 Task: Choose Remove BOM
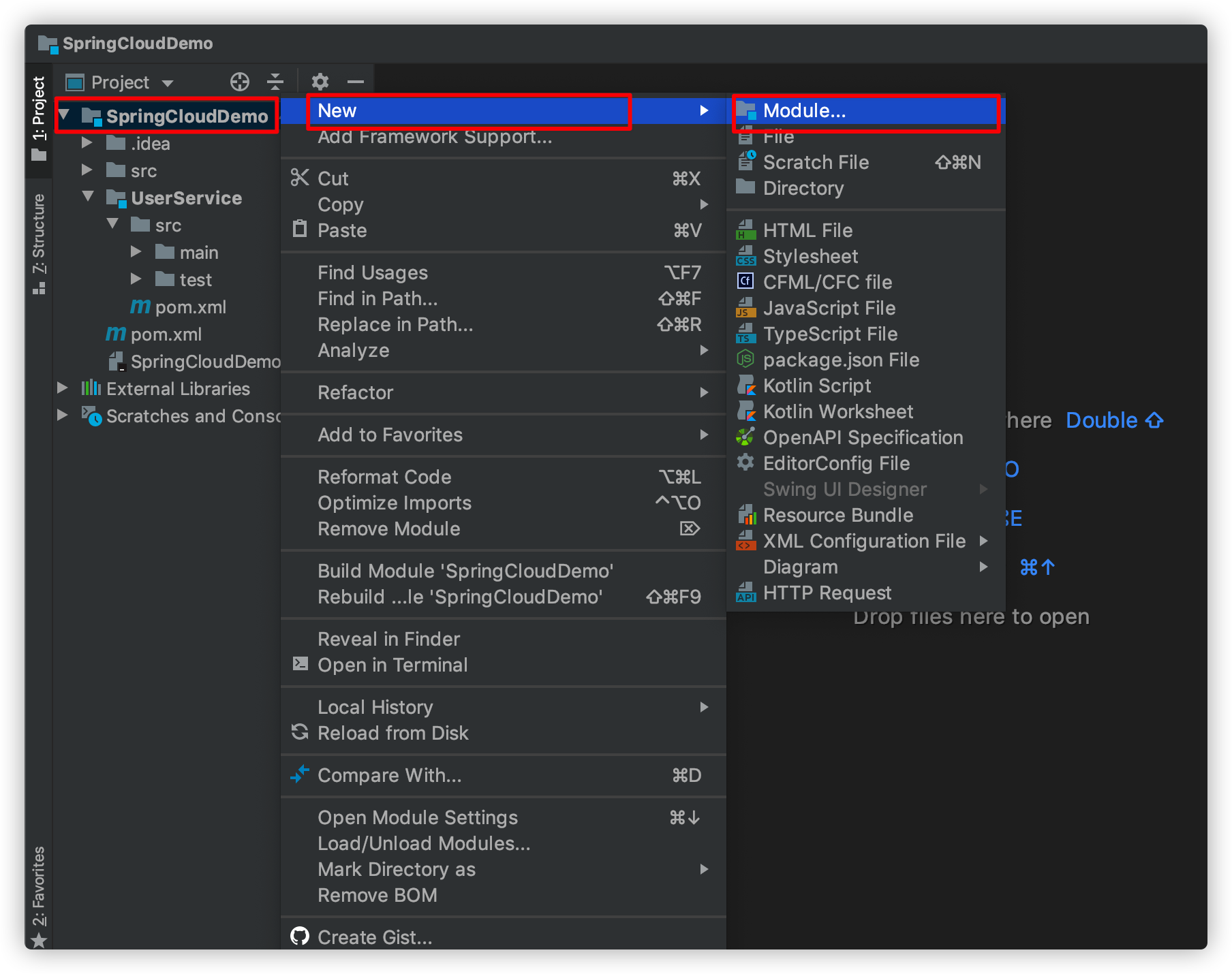504,895
